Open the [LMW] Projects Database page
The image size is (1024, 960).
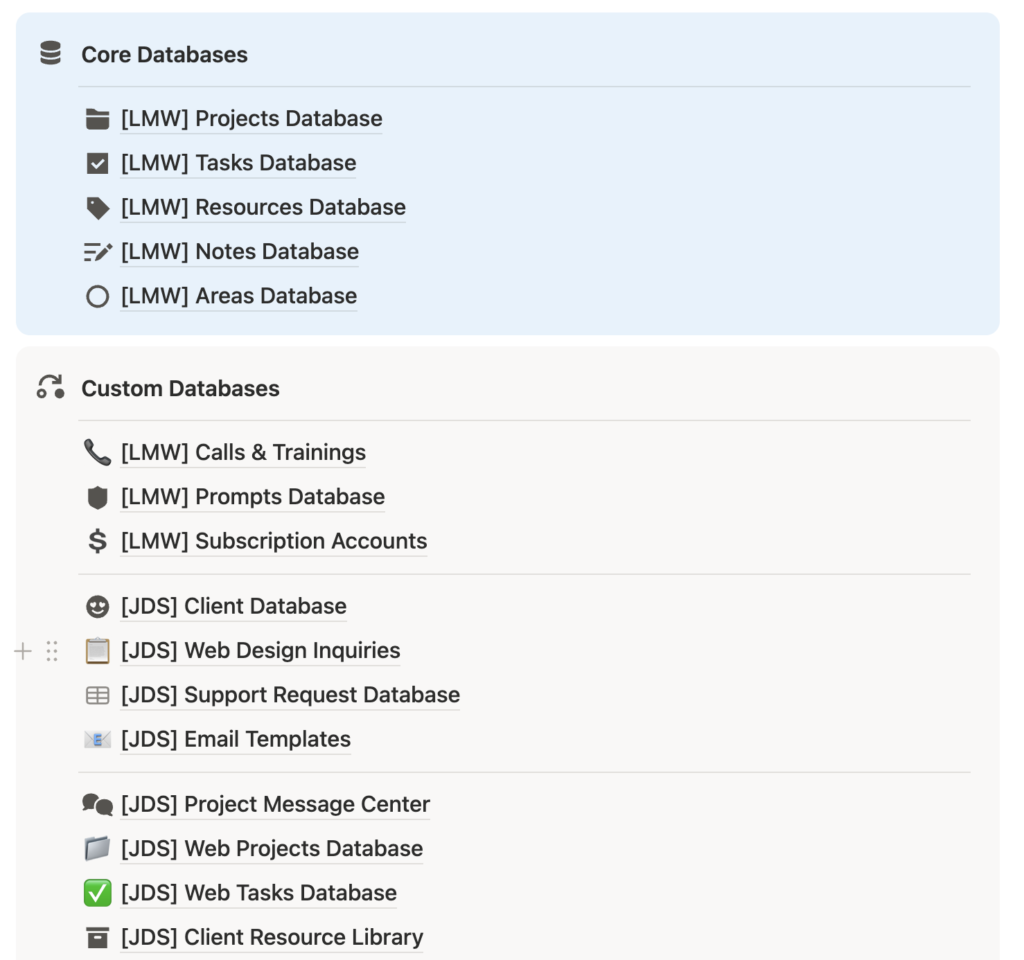point(251,119)
